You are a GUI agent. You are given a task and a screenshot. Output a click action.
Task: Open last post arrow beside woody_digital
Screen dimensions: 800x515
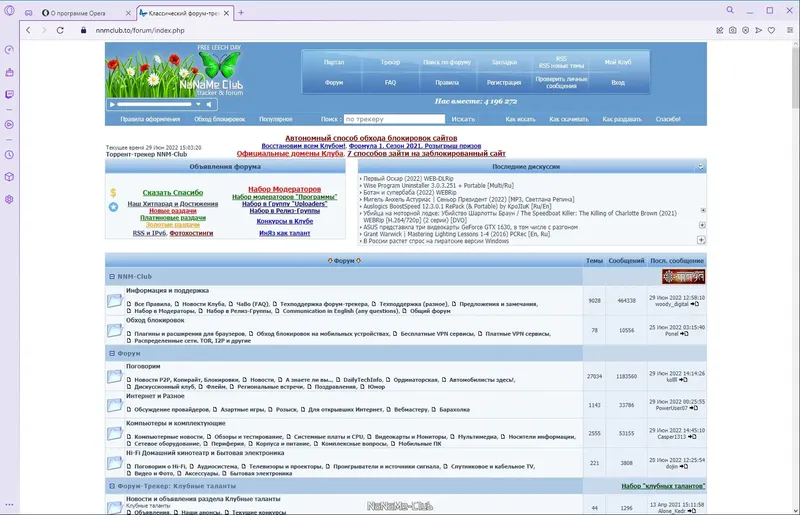point(694,304)
